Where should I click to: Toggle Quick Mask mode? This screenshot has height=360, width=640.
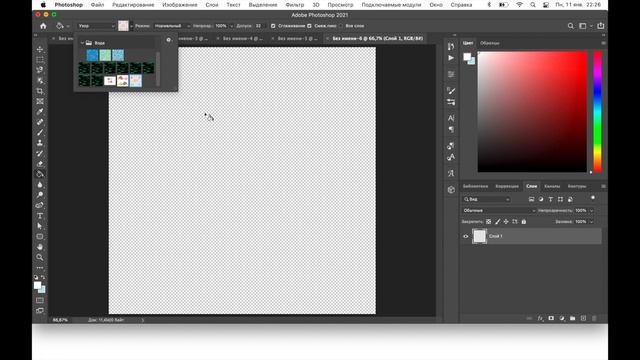click(40, 300)
